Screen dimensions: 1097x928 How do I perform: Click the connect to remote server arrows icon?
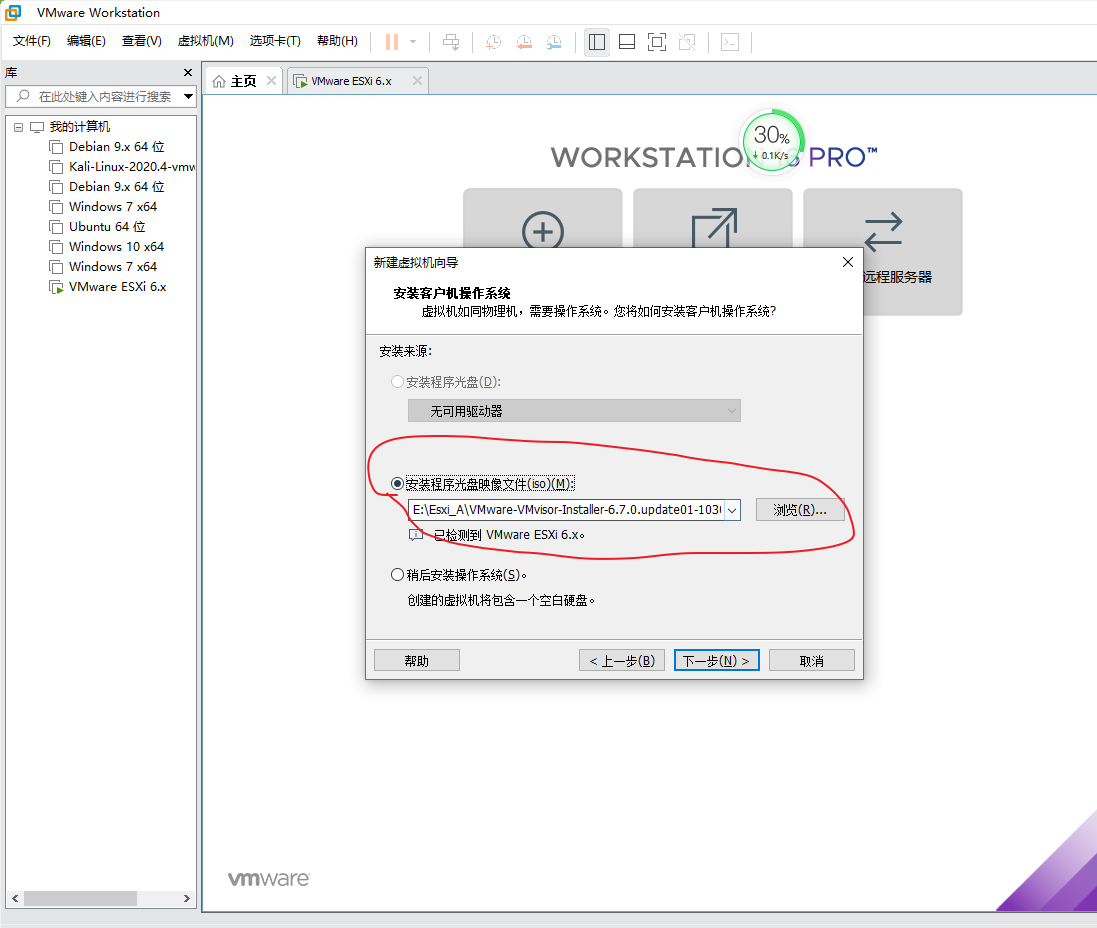click(884, 232)
